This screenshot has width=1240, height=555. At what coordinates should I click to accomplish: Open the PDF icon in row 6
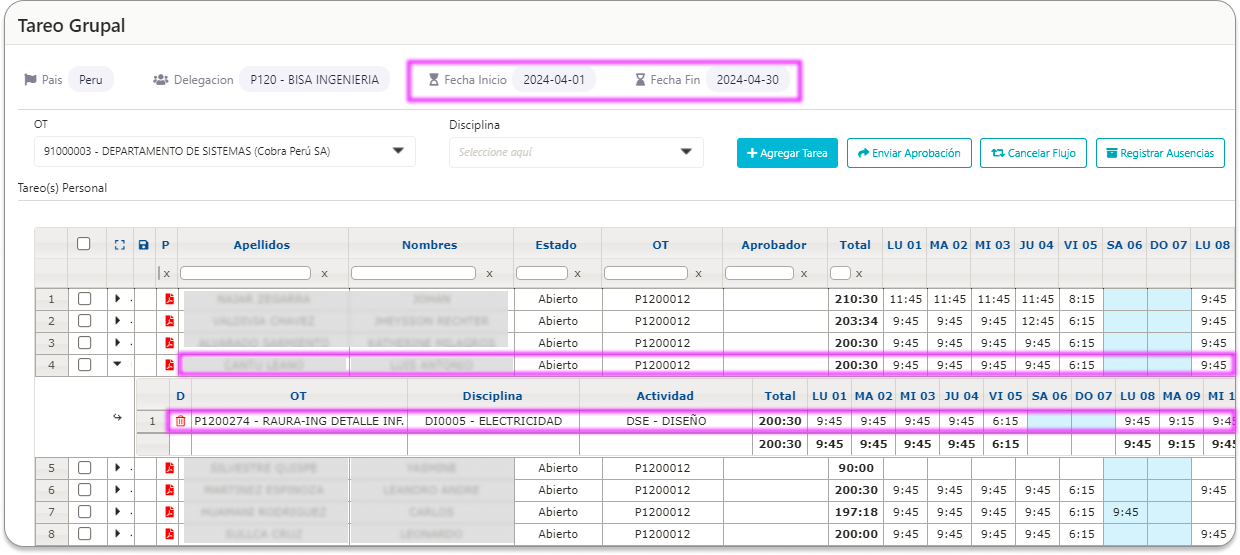tap(169, 490)
